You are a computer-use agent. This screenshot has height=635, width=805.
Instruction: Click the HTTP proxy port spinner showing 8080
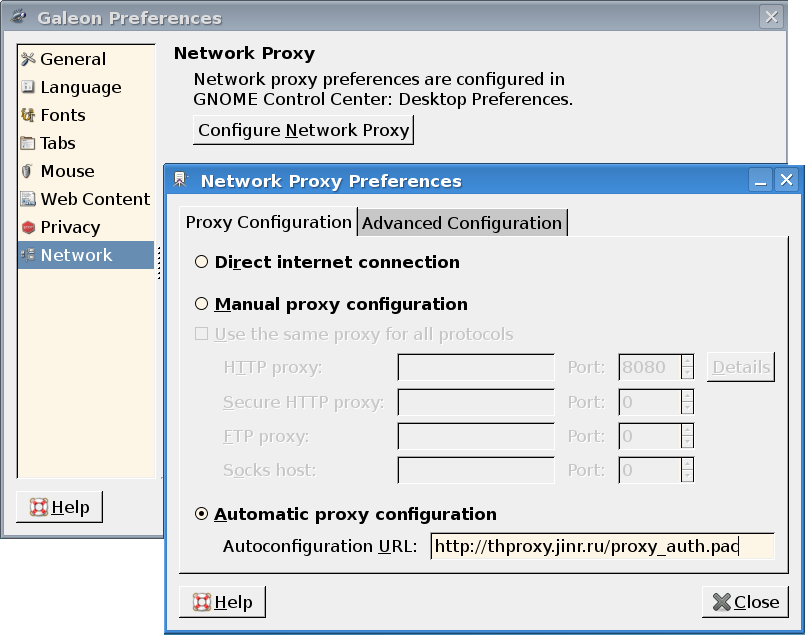click(656, 367)
